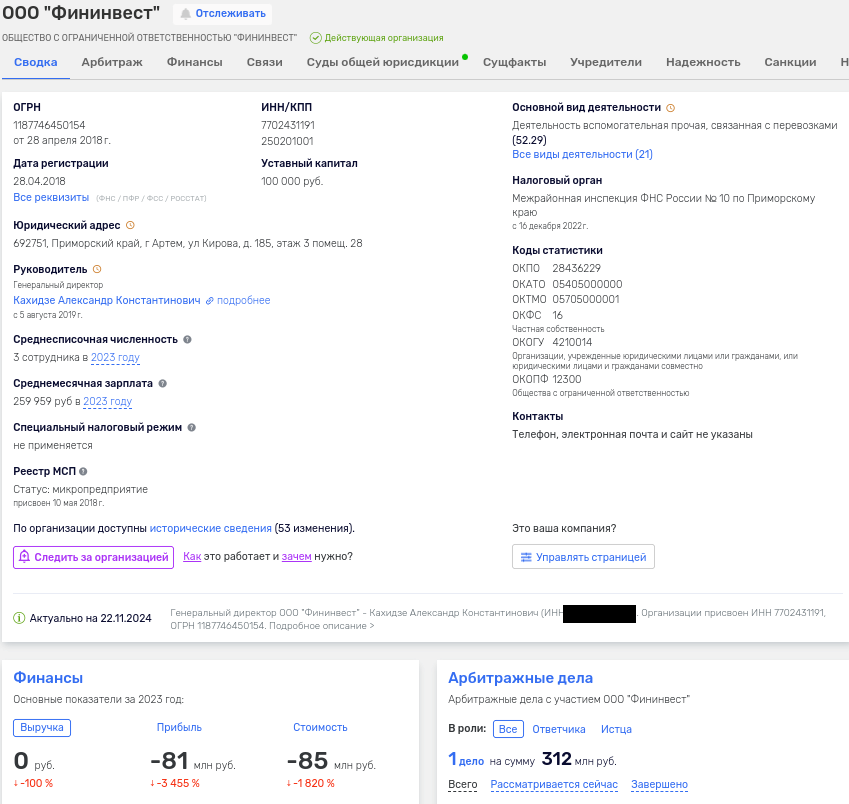
Task: Click the ИНН value 7702431191
Action: 288,125
